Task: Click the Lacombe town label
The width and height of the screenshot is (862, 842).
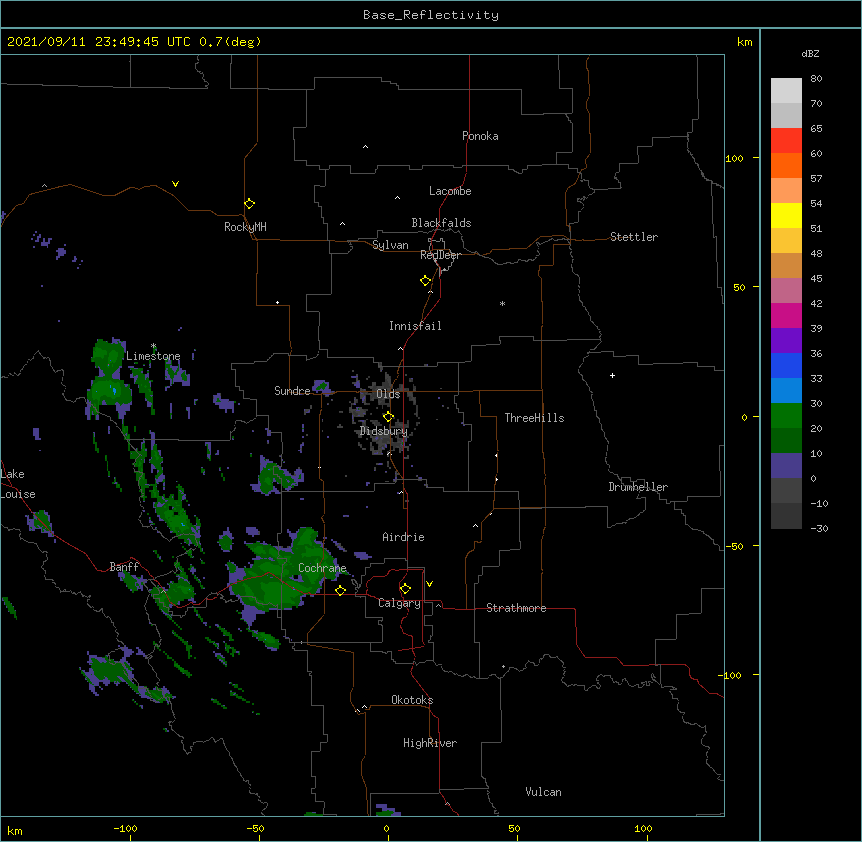Action: click(450, 191)
